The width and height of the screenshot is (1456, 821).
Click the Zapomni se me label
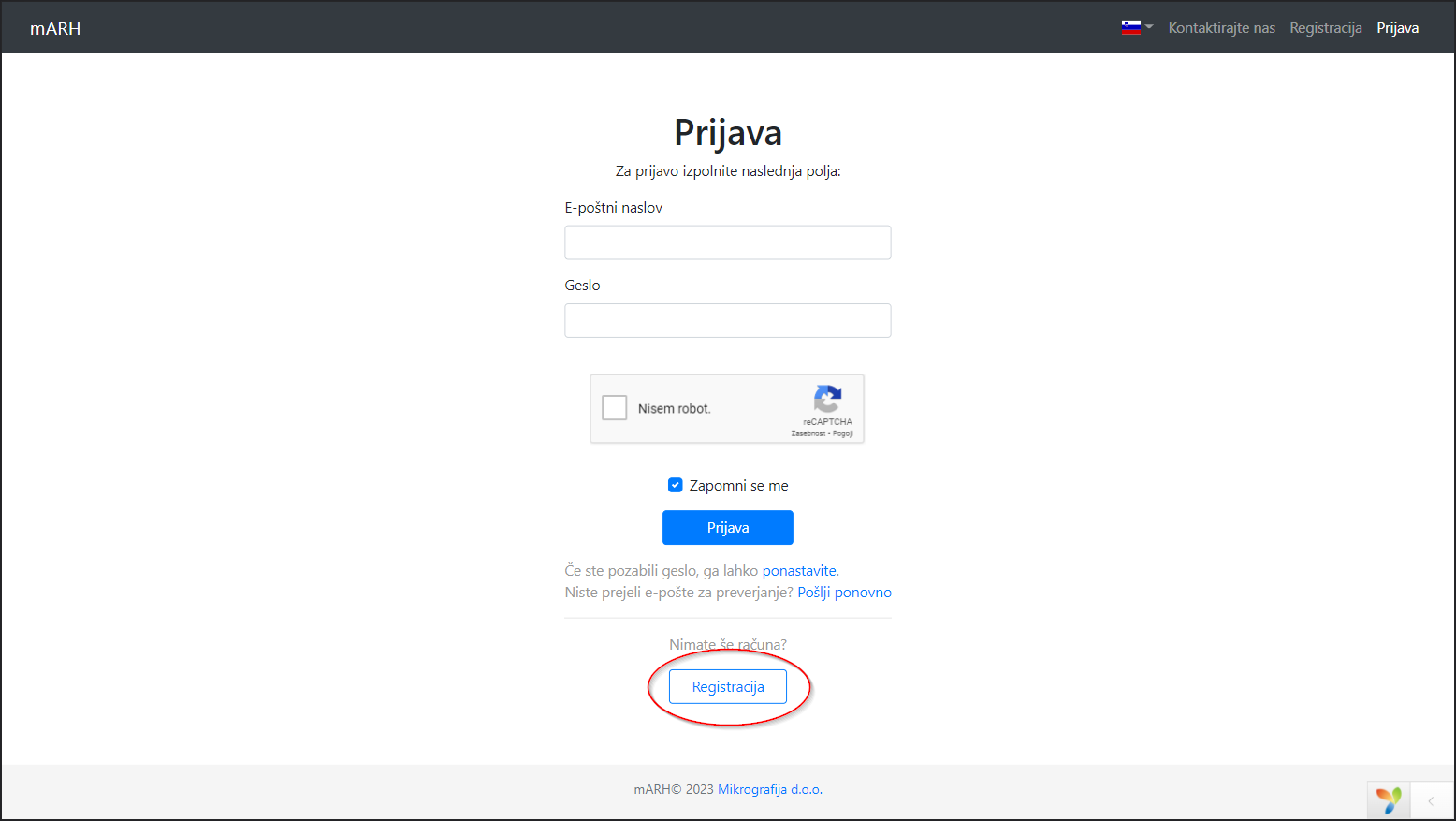tap(738, 485)
